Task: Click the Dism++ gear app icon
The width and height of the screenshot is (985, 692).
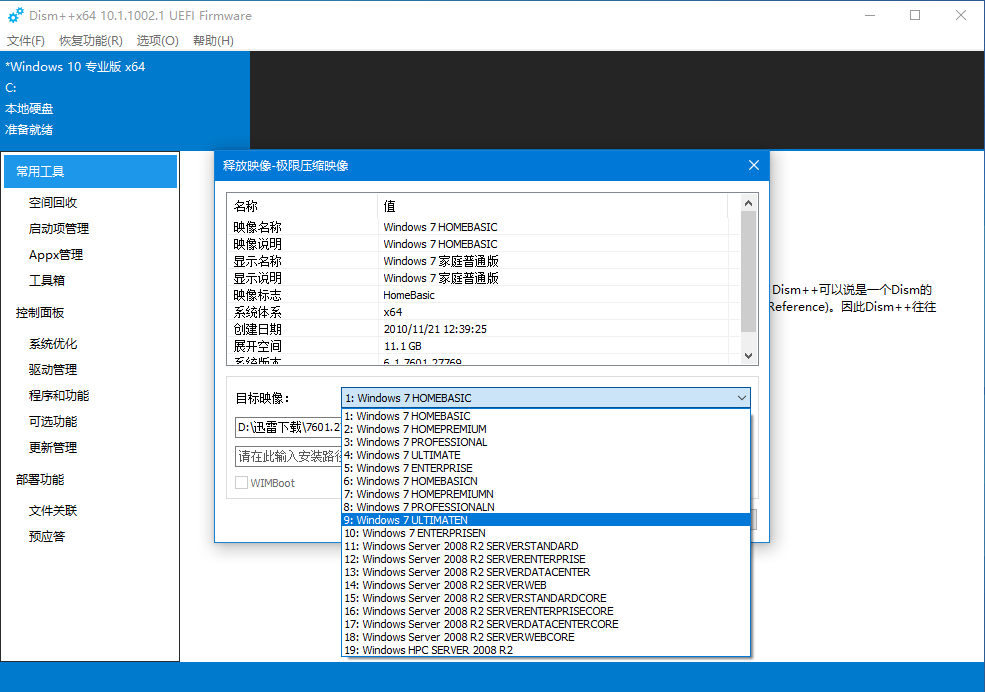Action: (16, 15)
